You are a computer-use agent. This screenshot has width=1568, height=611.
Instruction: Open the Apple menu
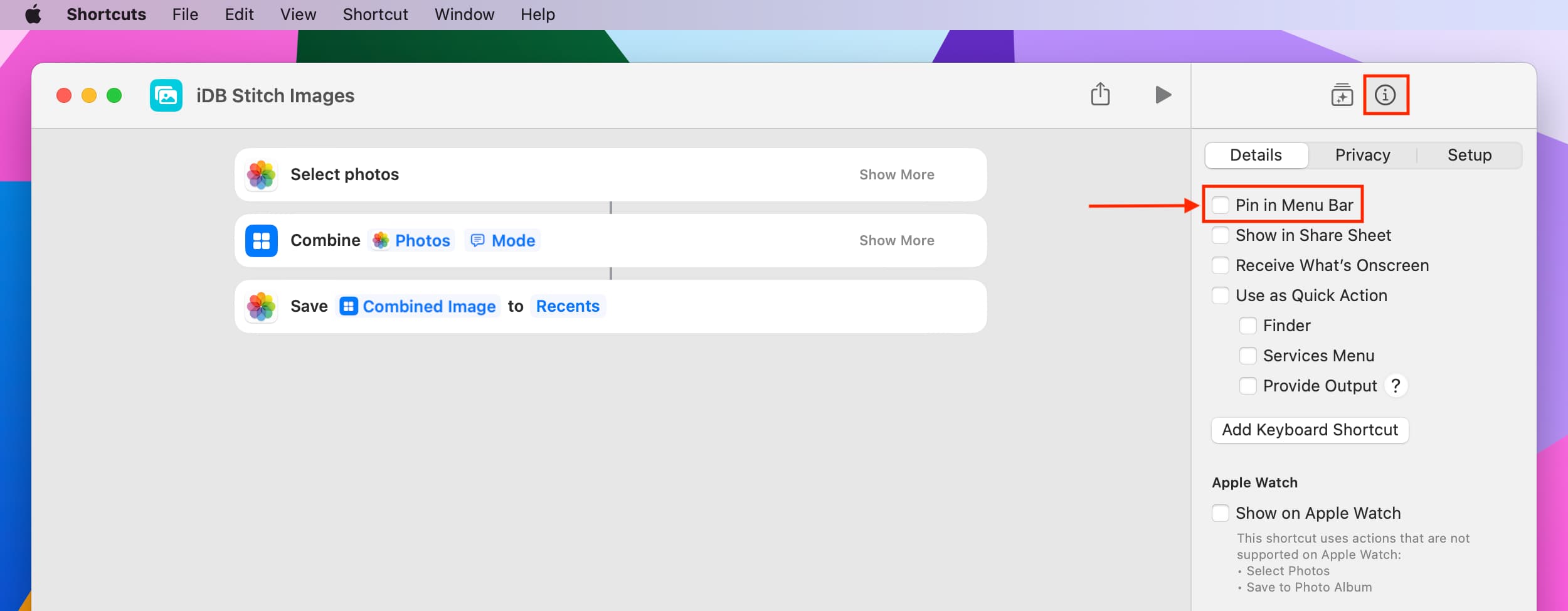[x=33, y=14]
